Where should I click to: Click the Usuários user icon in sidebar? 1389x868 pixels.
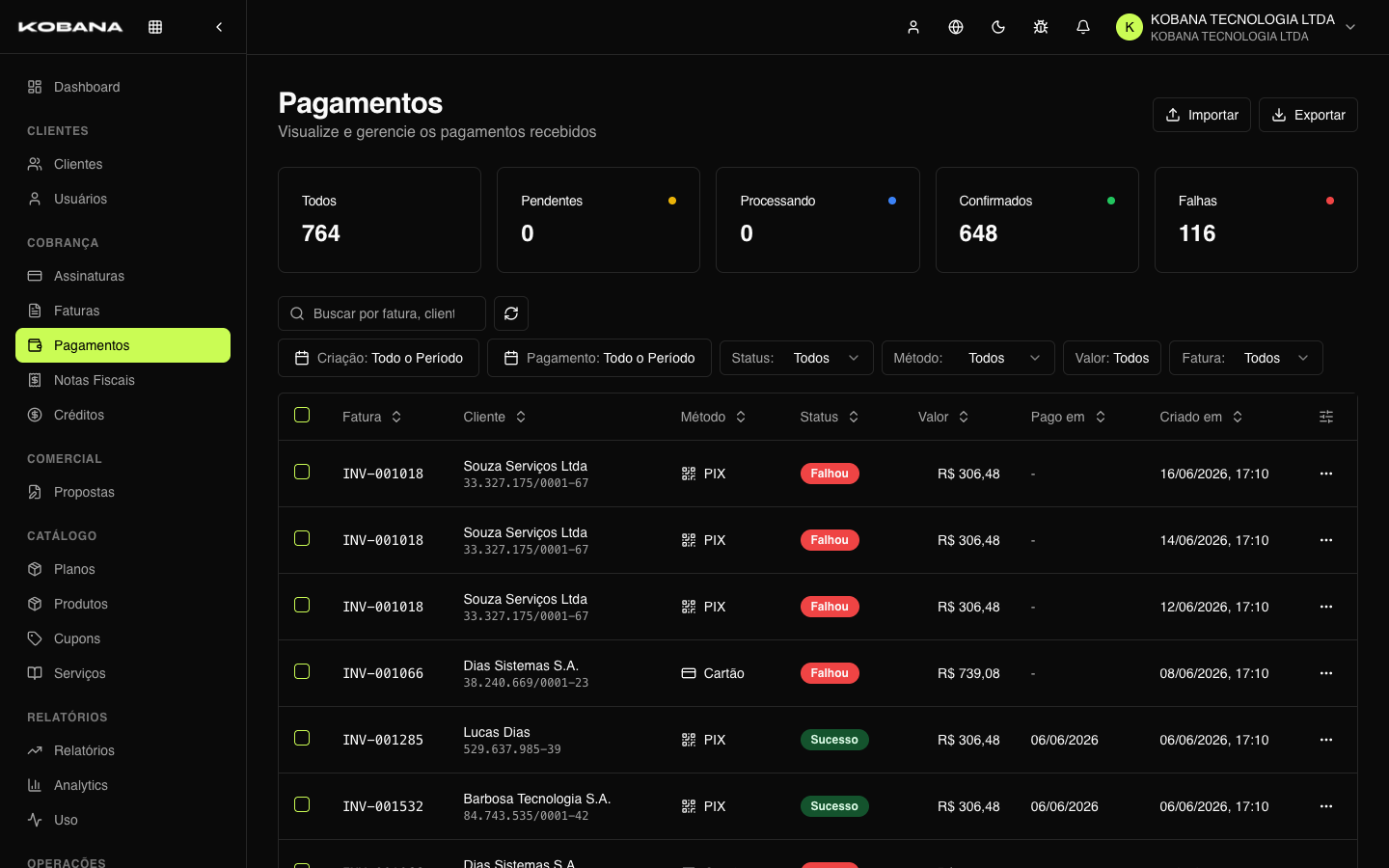point(35,199)
